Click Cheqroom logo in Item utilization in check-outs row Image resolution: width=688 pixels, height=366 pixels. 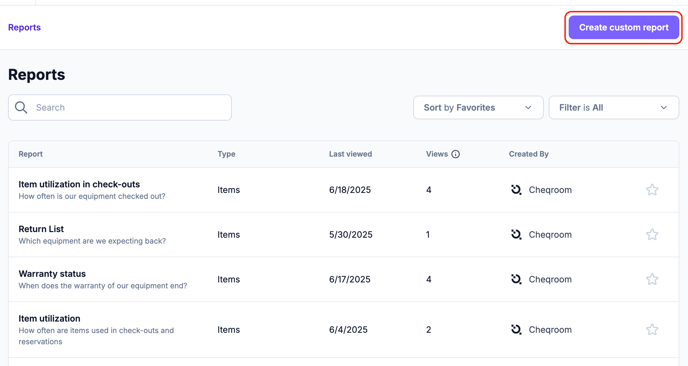516,190
